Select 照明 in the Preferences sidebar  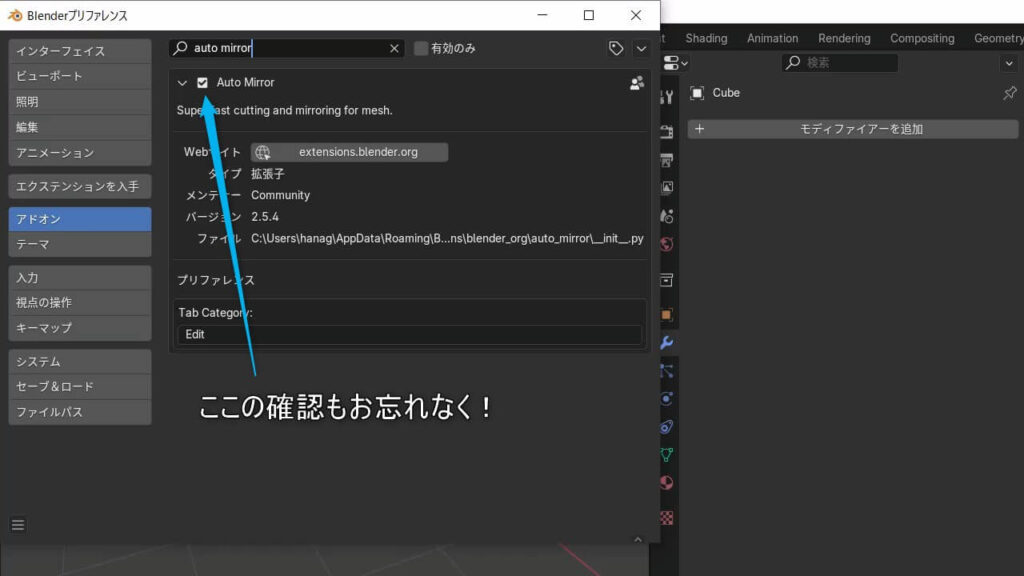tap(80, 102)
